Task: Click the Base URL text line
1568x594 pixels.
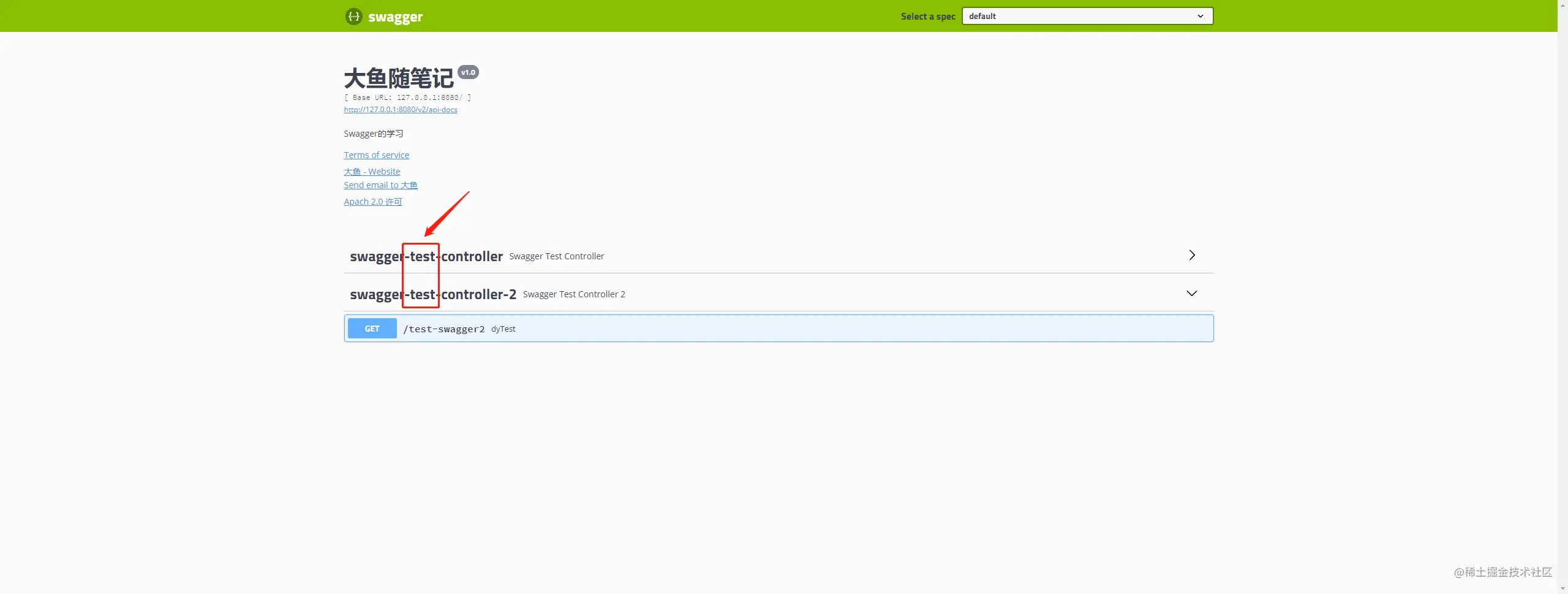Action: [407, 97]
